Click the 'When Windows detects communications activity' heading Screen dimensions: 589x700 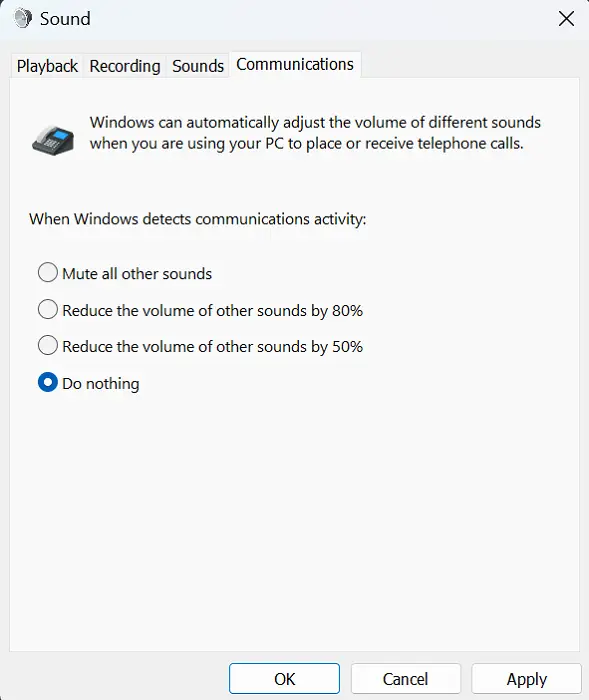pos(197,219)
